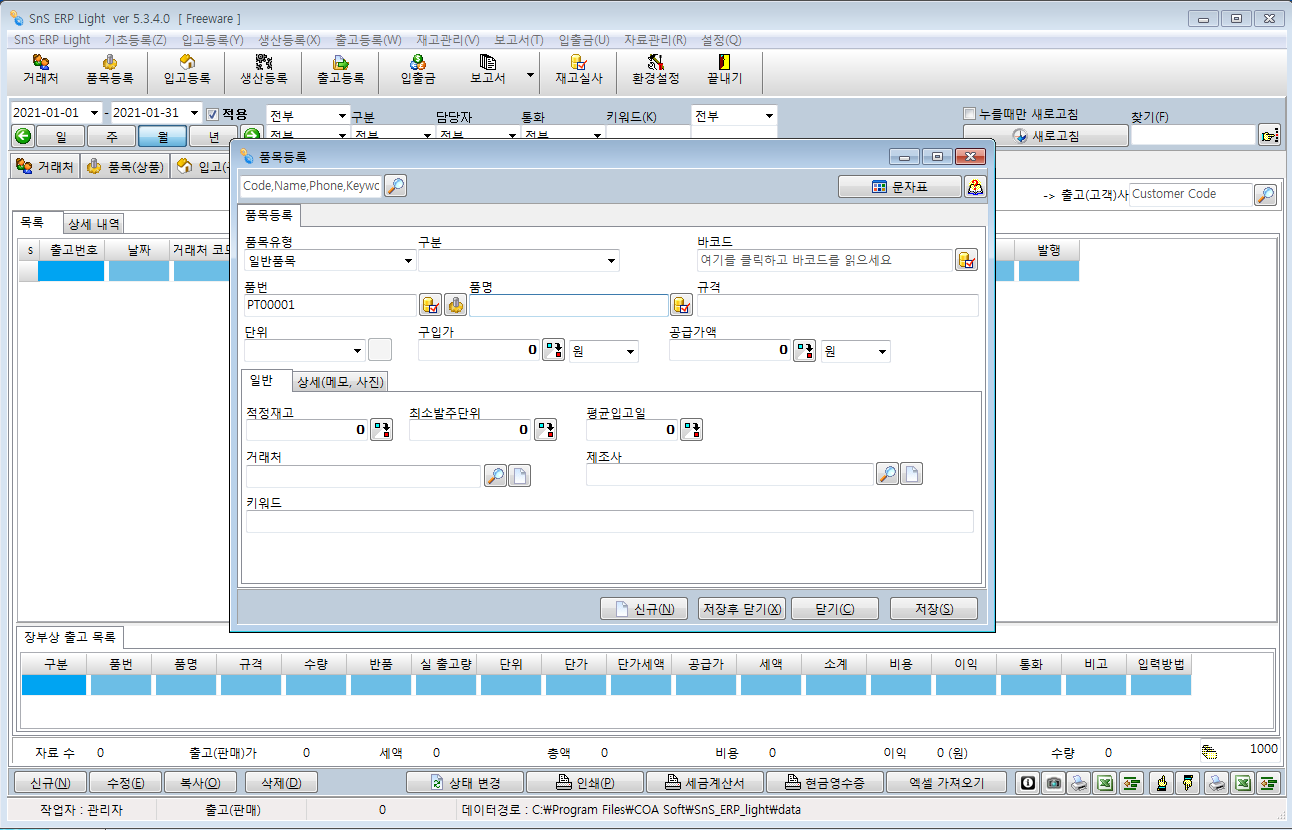This screenshot has width=1292, height=830.
Task: Click the 저장후 닫기 button
Action: pos(742,609)
